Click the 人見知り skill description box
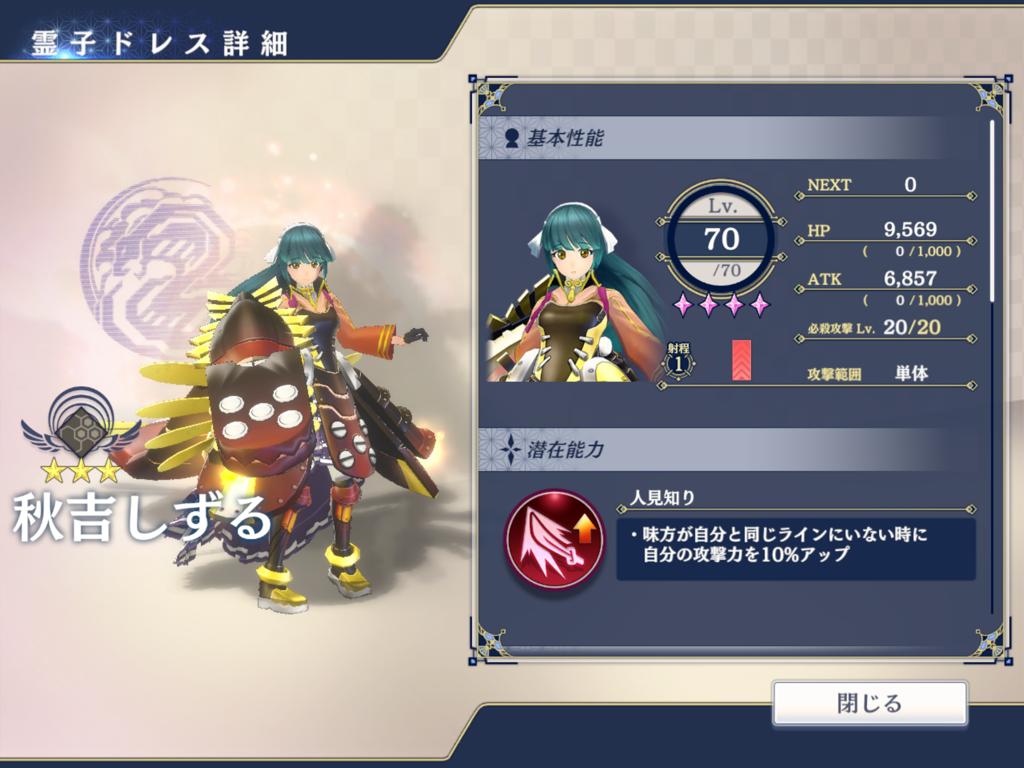The image size is (1024, 768). coord(795,549)
